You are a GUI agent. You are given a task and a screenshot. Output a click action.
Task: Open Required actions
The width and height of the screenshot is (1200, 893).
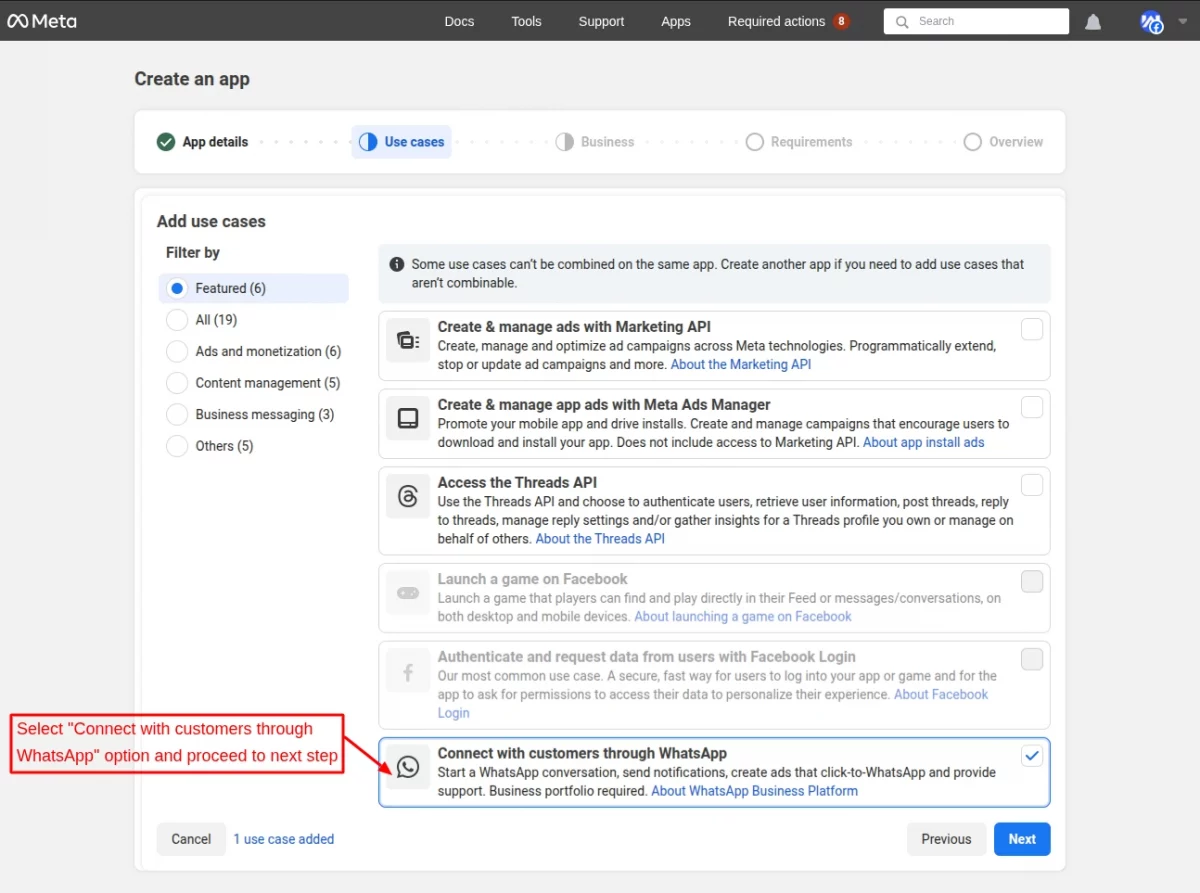click(776, 21)
